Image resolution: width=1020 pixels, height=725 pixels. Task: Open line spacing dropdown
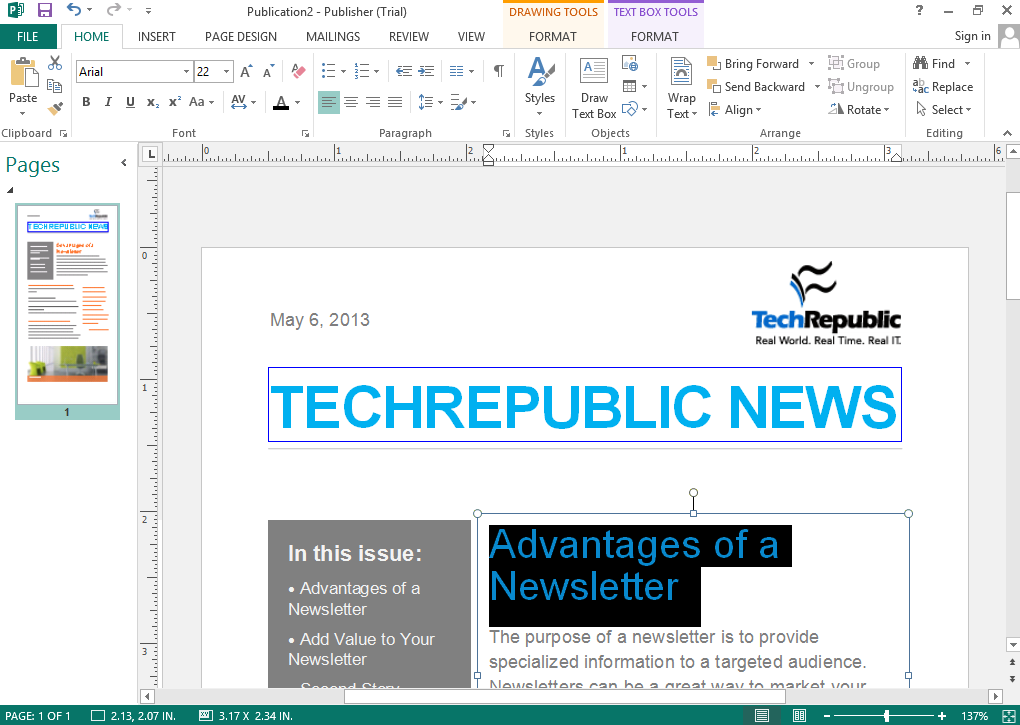430,102
